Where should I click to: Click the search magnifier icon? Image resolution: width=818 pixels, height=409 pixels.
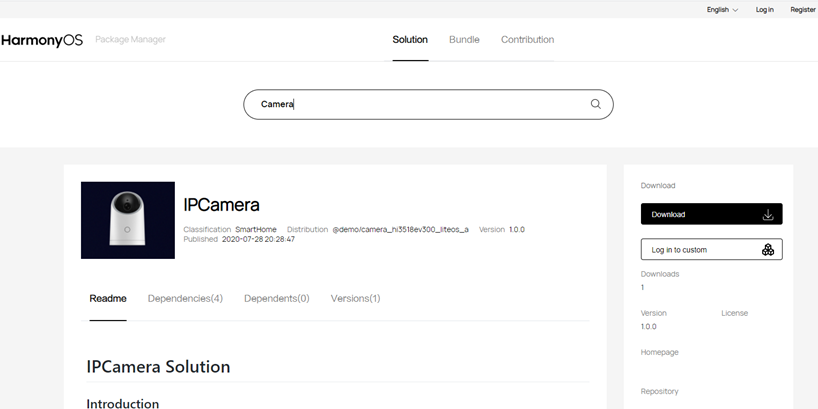coord(595,104)
